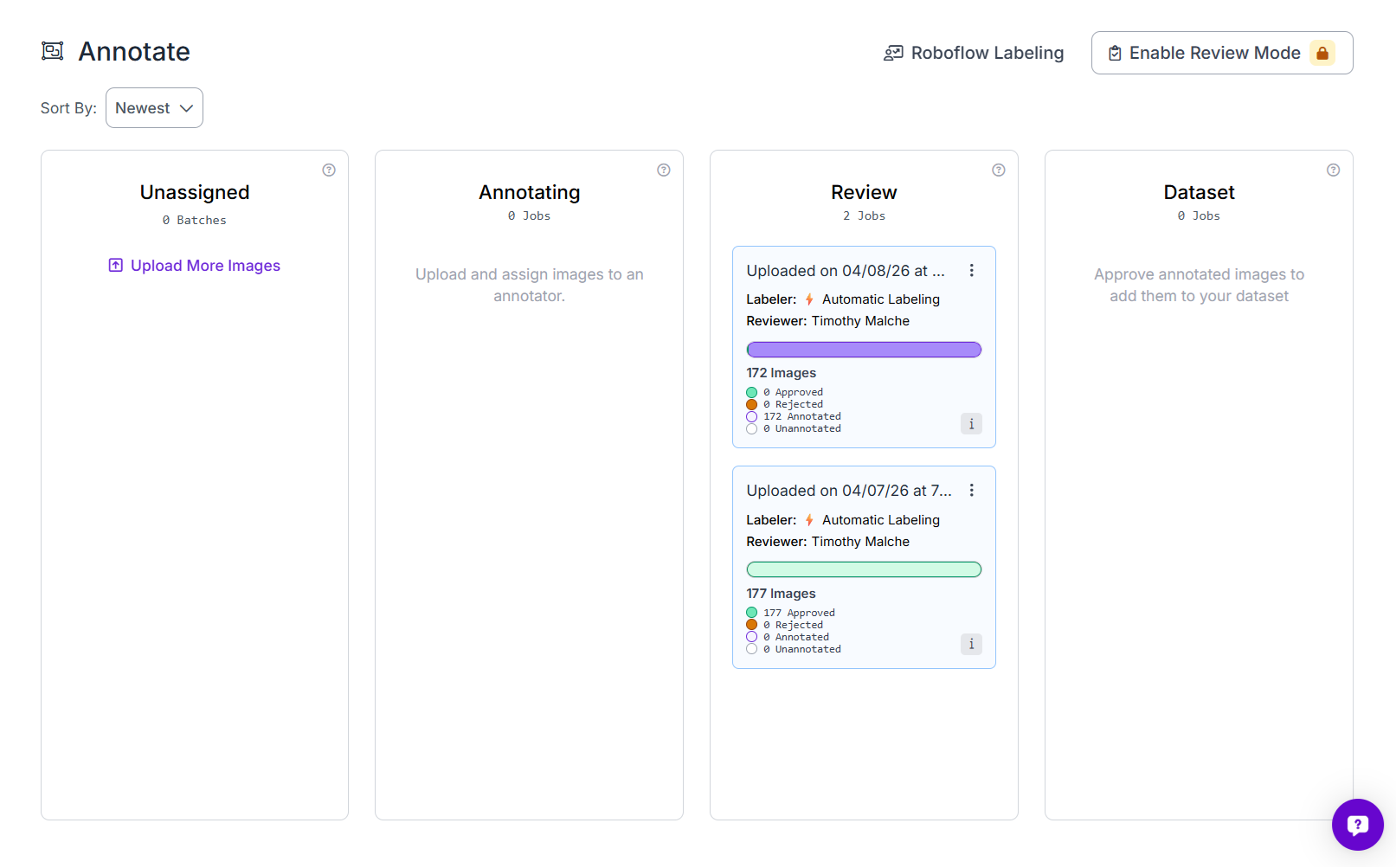The width and height of the screenshot is (1396, 868).
Task: Click the lightning icon on the 04/08/26 job
Action: coord(809,299)
